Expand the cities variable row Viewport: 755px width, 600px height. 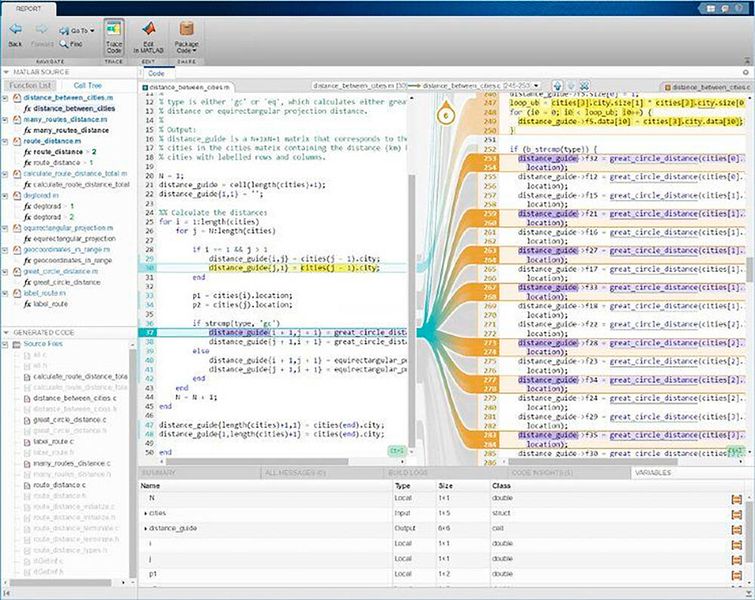click(x=145, y=514)
